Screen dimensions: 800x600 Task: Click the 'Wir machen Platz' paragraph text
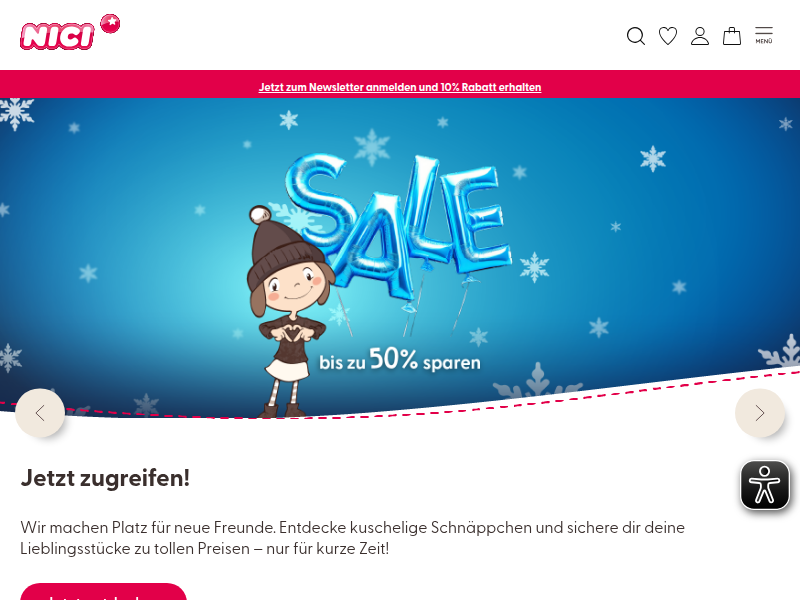pos(353,538)
